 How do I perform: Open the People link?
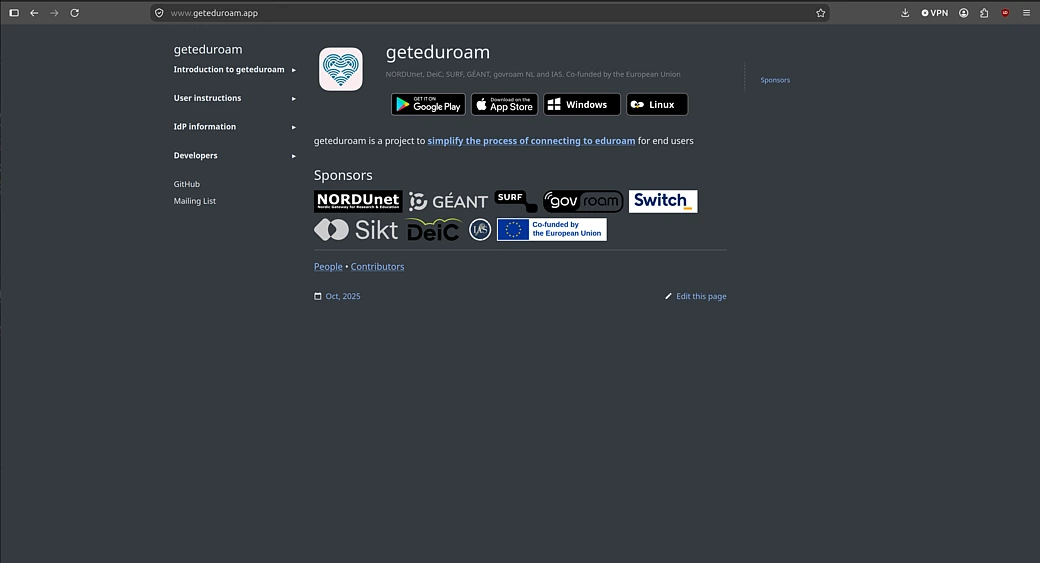pos(328,267)
